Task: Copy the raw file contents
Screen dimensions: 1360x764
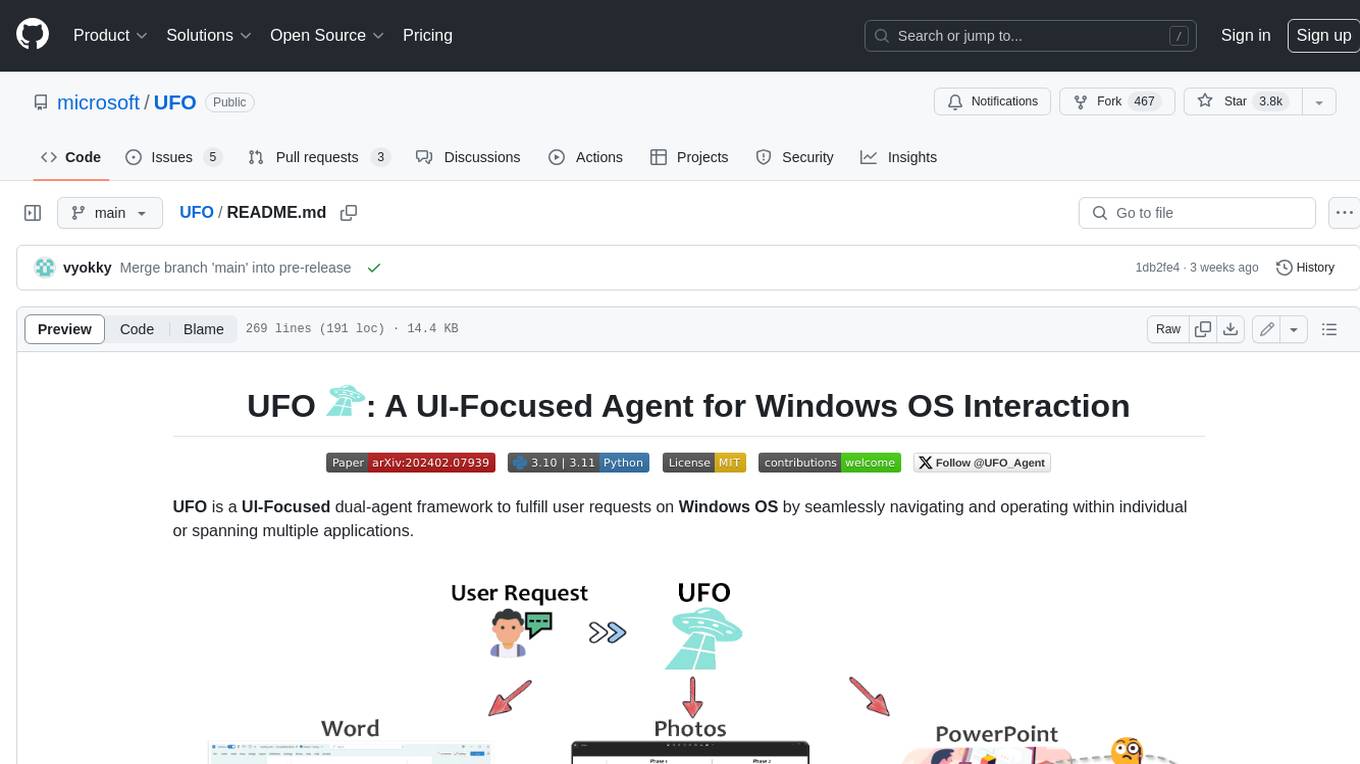Action: point(1203,329)
